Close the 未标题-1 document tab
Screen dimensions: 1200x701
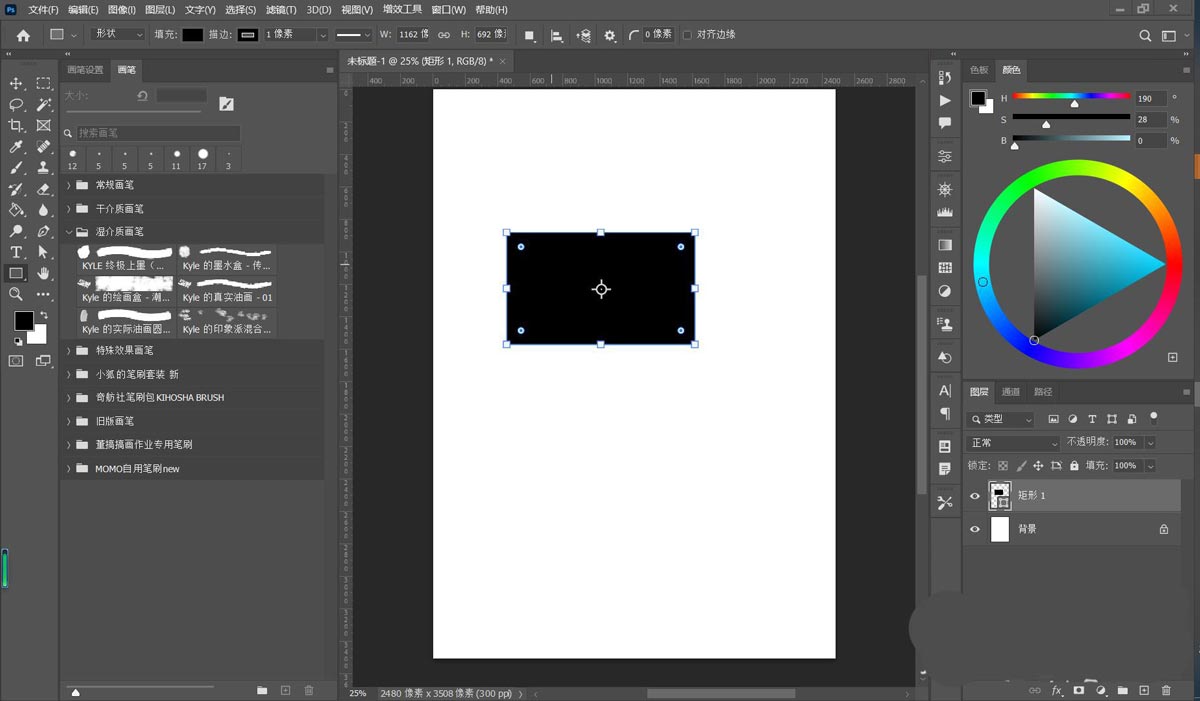click(502, 61)
